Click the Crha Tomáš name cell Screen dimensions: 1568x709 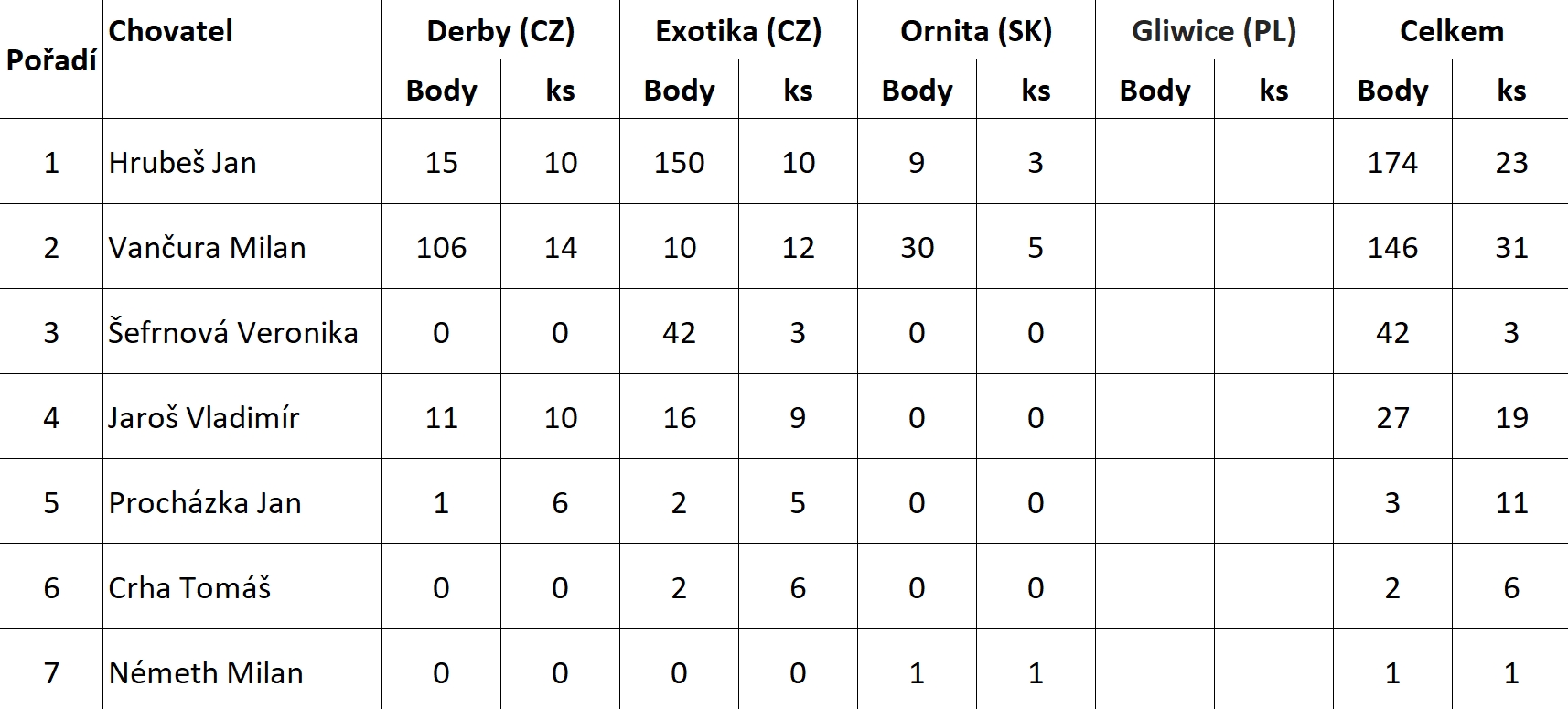click(190, 588)
